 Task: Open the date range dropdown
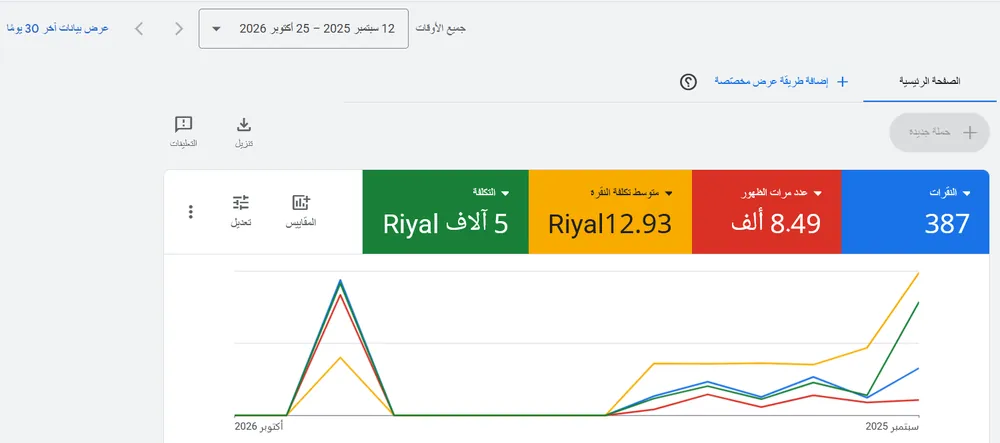(x=304, y=29)
